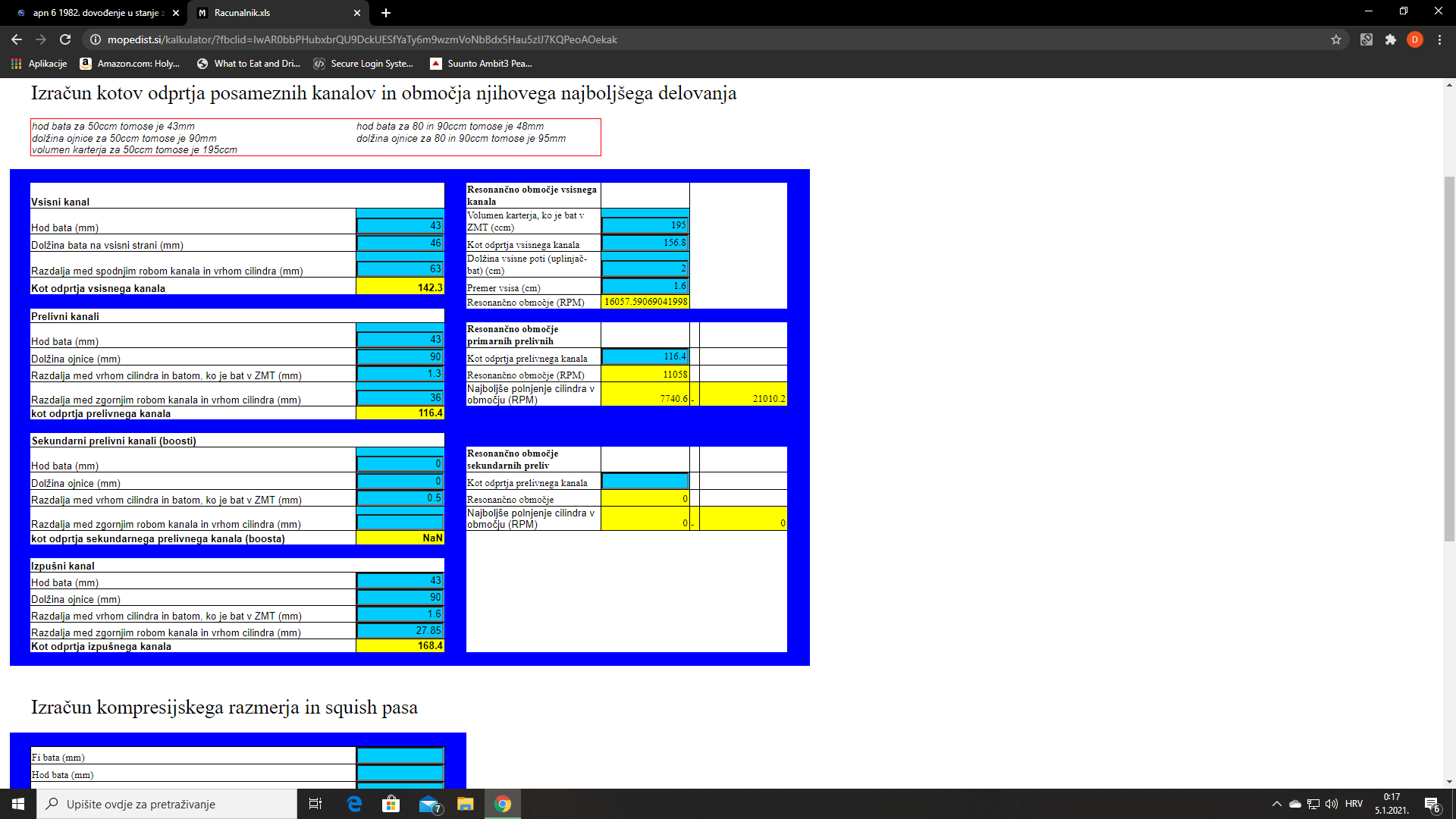This screenshot has width=1456, height=819.
Task: Open Microsoft Store from taskbar
Action: tap(391, 804)
